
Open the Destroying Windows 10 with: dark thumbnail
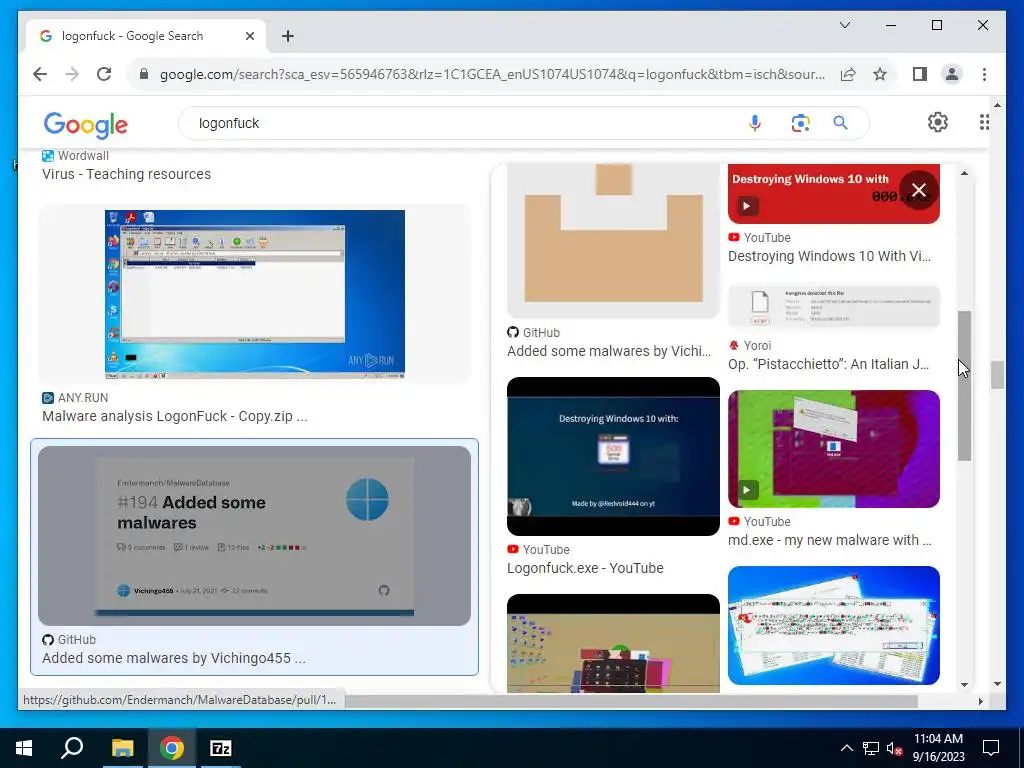(613, 456)
